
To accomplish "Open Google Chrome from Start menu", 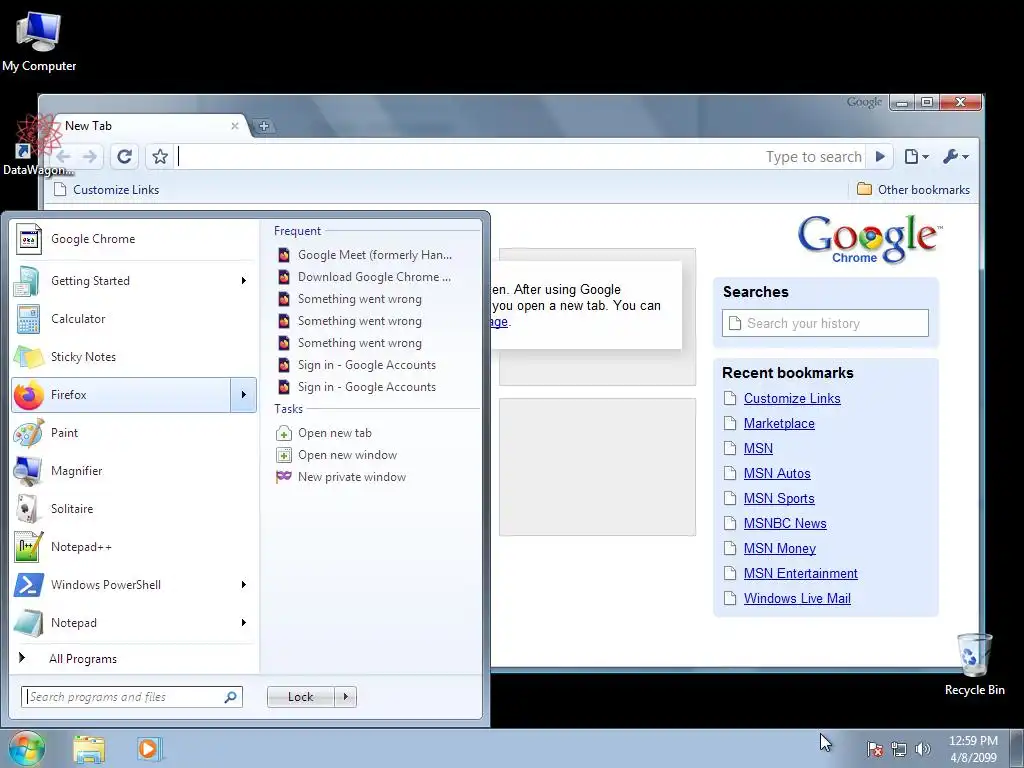I will tap(134, 239).
